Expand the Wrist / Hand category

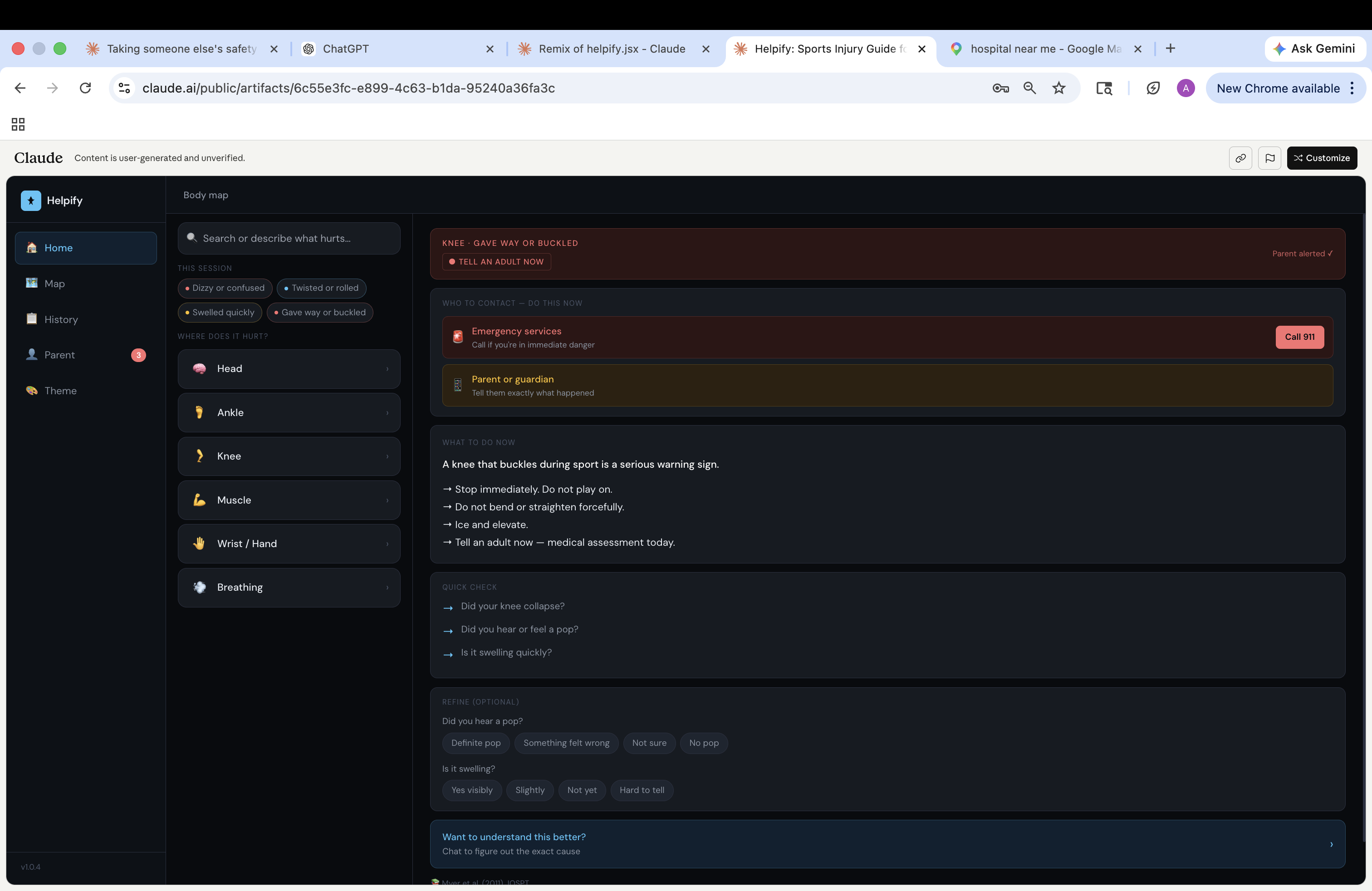tap(289, 543)
